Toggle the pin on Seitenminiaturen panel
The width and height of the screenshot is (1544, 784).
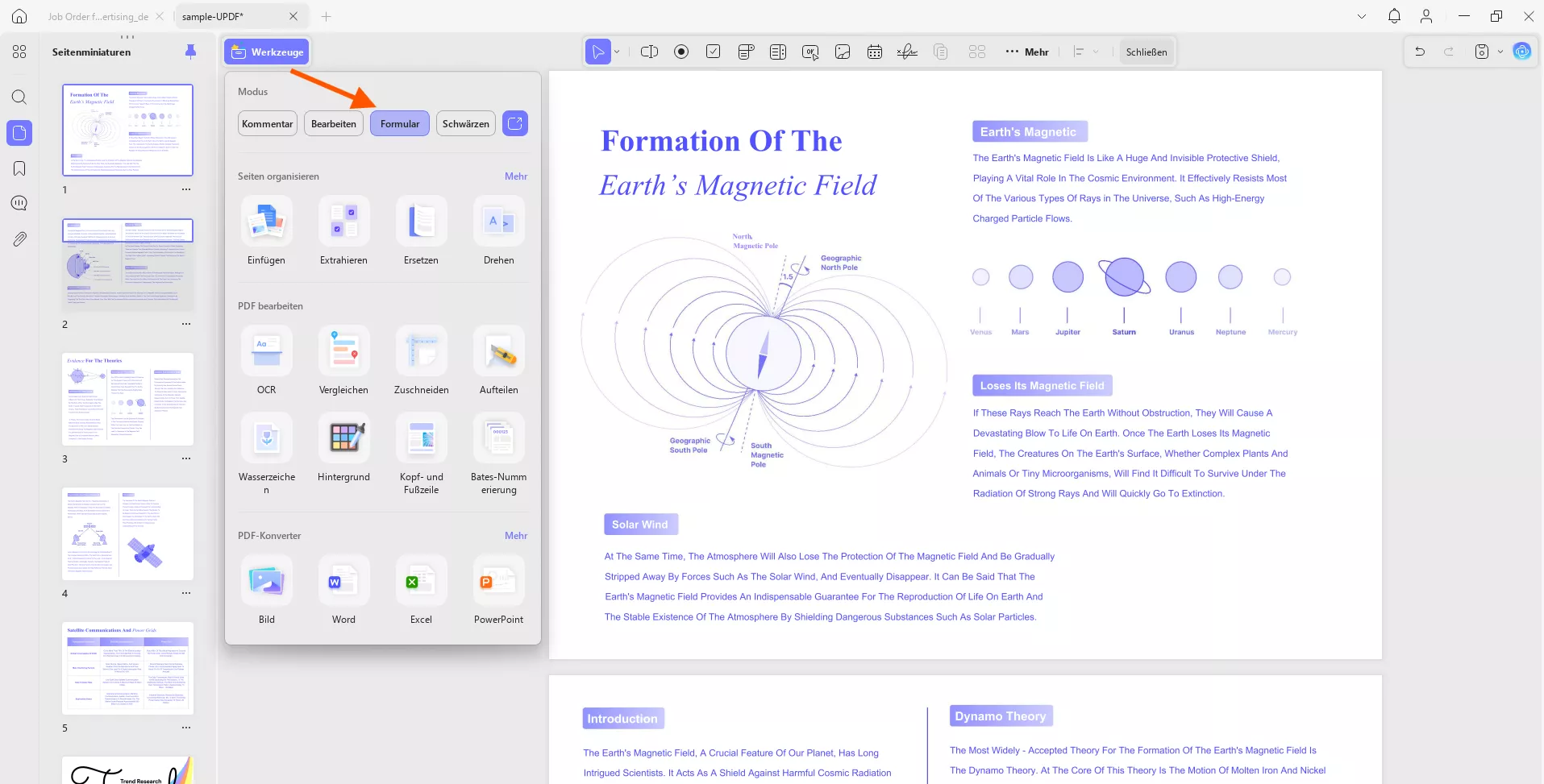pyautogui.click(x=190, y=52)
